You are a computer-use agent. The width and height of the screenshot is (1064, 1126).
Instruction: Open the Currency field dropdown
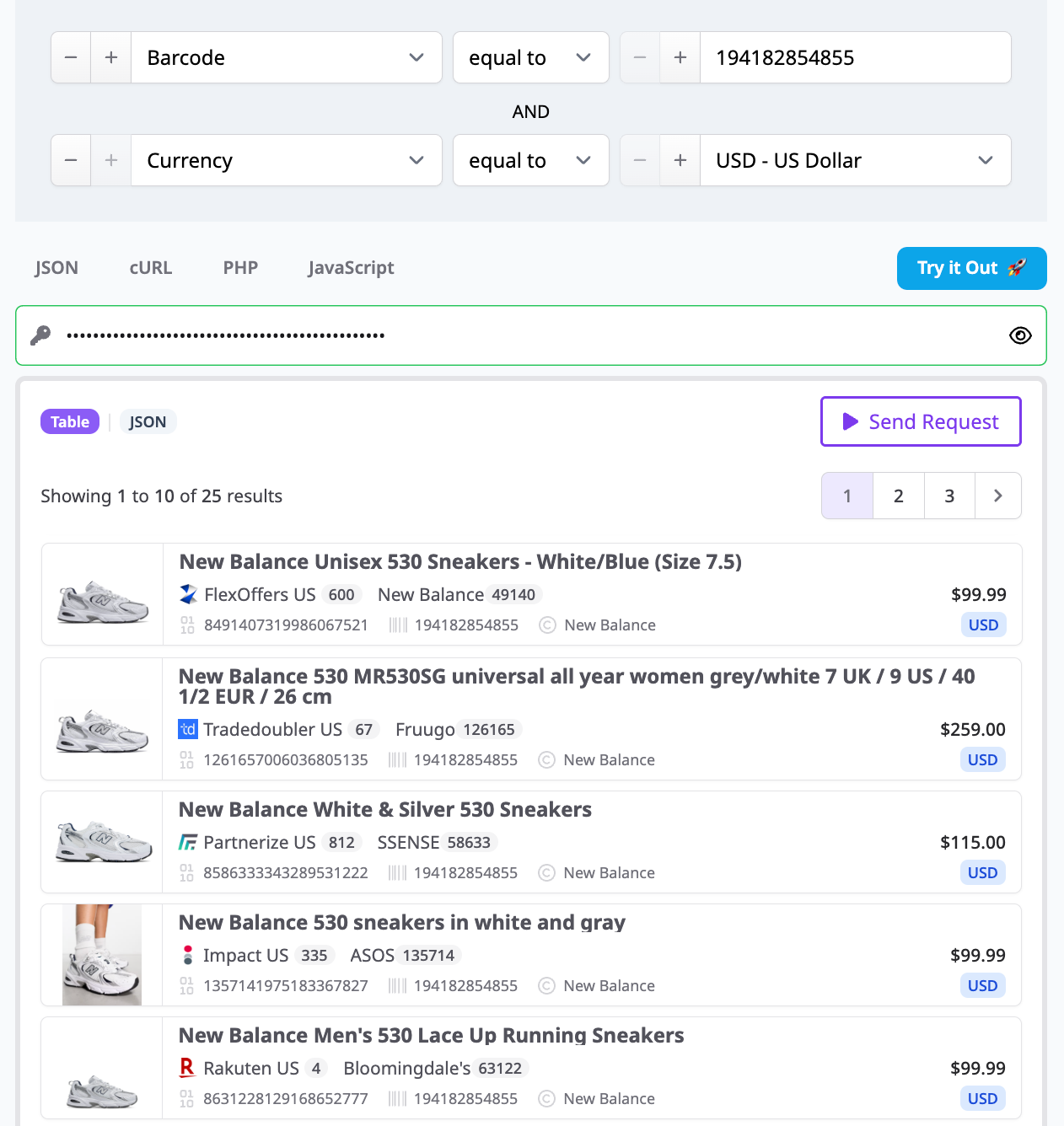click(x=287, y=160)
